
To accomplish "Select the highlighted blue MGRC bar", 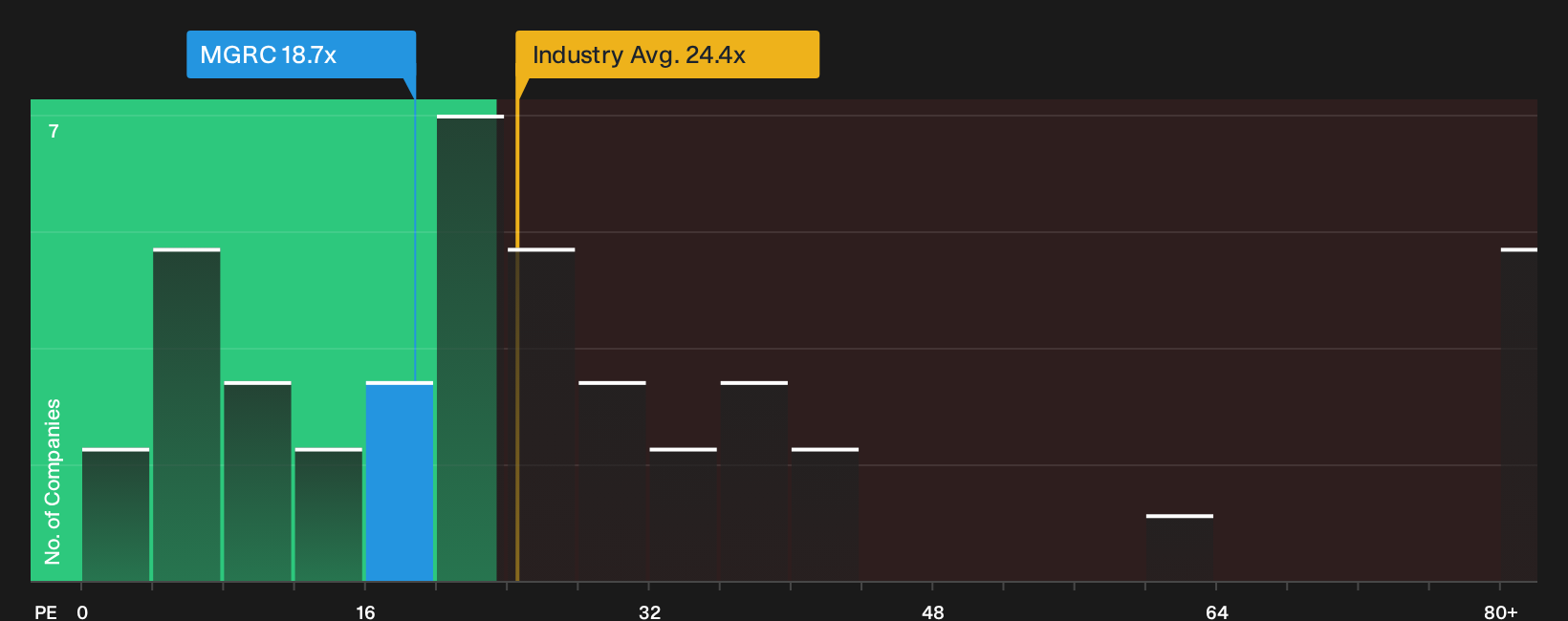I will (x=400, y=482).
